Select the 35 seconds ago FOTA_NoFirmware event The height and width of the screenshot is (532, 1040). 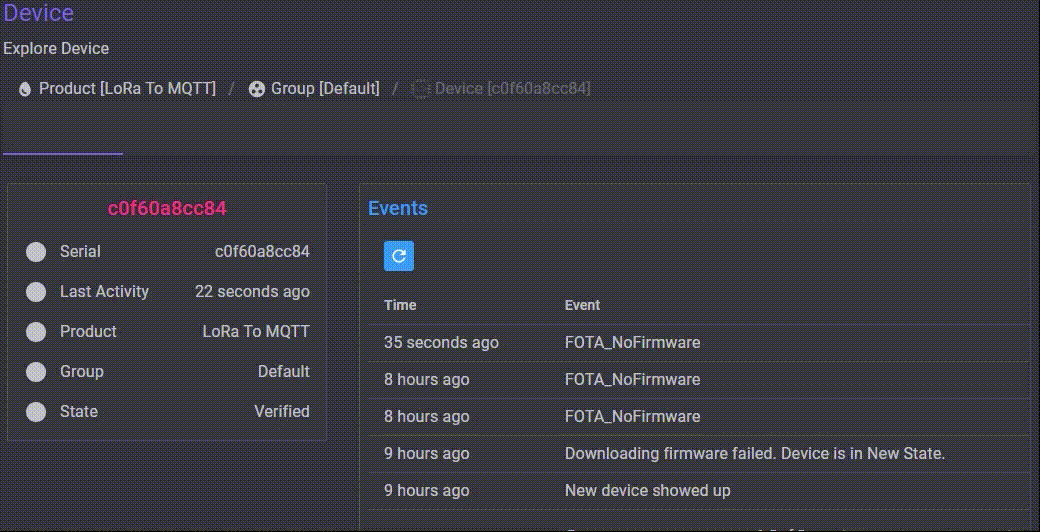coord(632,343)
